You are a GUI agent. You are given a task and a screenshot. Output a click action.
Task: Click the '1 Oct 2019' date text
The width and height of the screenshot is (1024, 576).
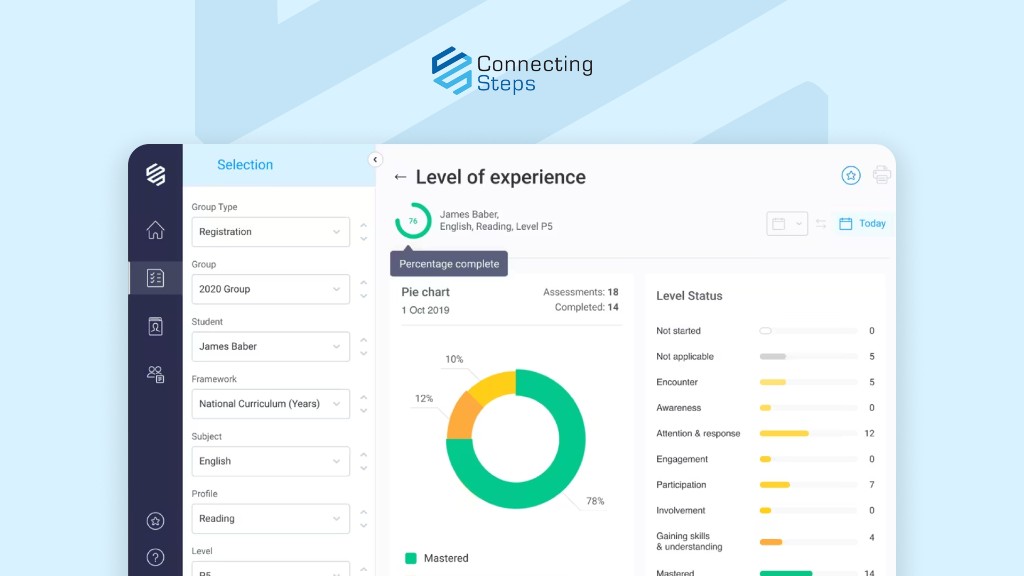tap(425, 310)
